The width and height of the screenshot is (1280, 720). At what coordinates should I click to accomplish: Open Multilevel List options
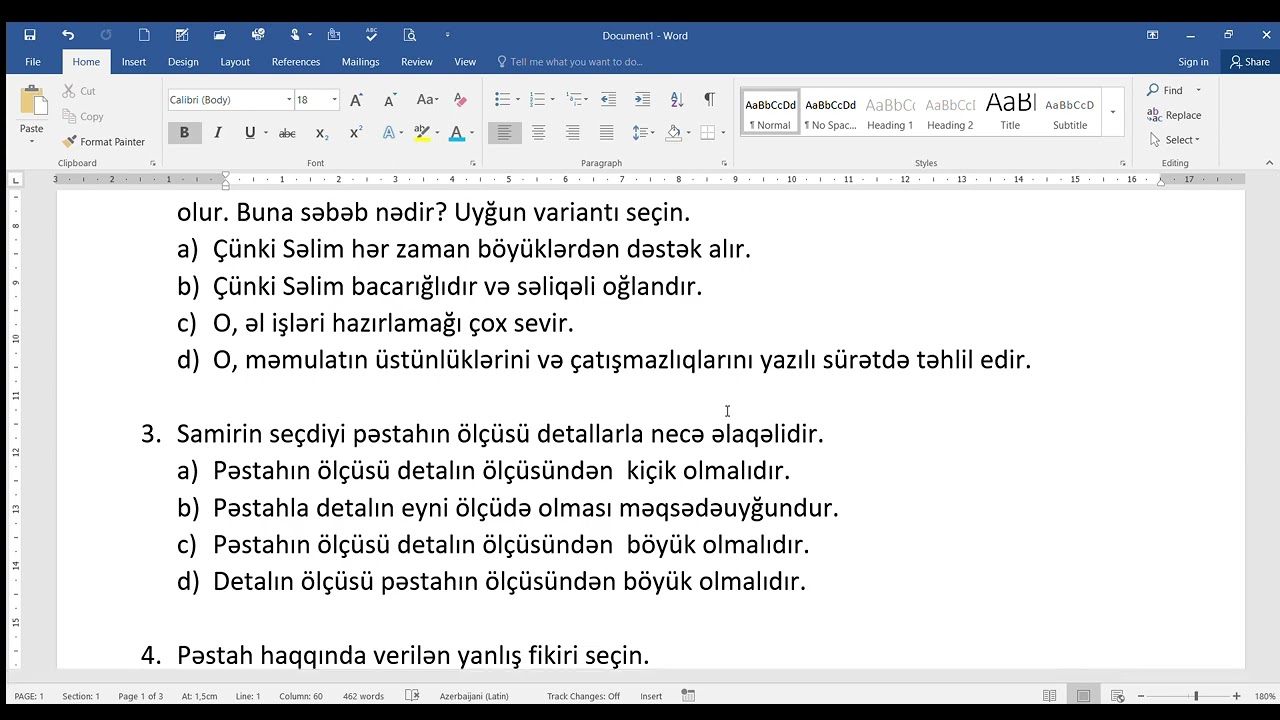575,100
